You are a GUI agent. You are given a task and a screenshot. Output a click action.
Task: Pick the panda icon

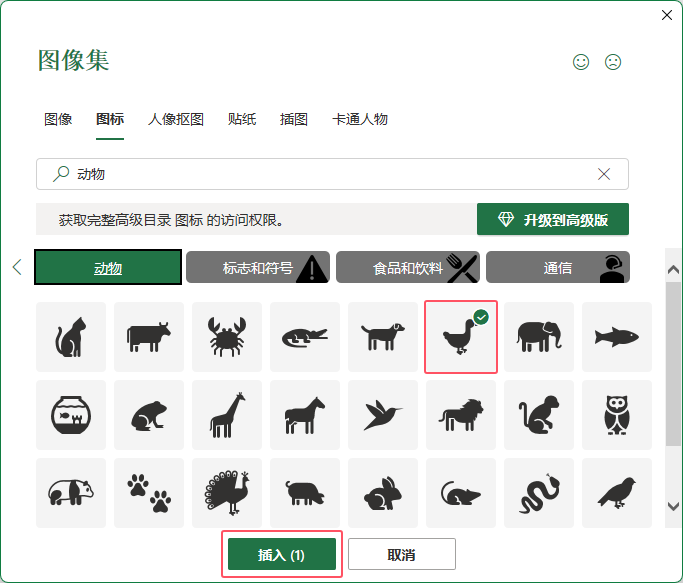tap(71, 493)
